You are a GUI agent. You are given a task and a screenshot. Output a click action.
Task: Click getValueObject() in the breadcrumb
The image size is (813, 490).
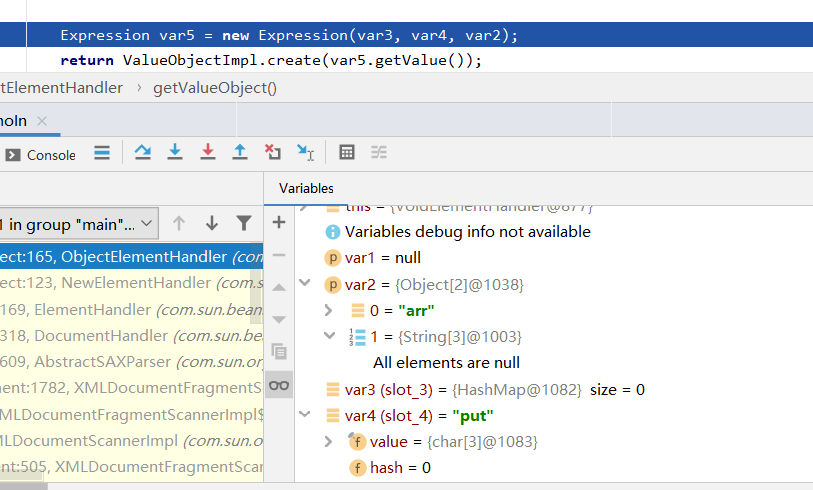[x=214, y=88]
